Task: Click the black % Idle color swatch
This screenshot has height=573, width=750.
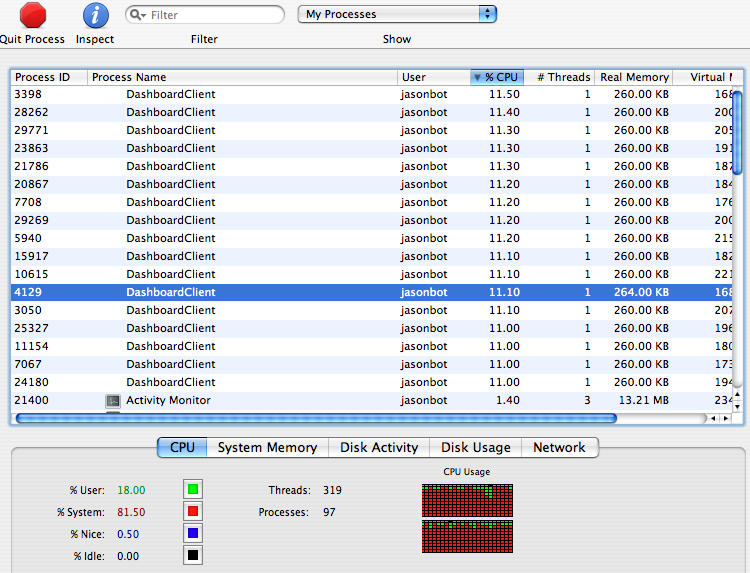Action: coord(193,555)
